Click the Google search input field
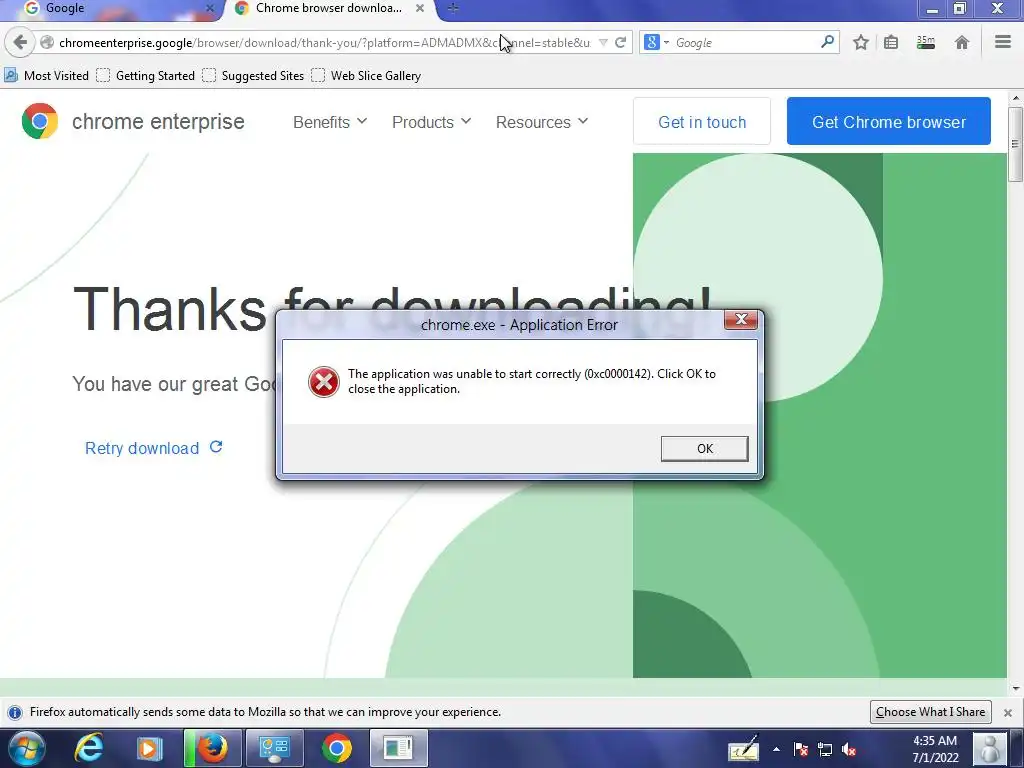This screenshot has height=768, width=1024. pyautogui.click(x=744, y=42)
